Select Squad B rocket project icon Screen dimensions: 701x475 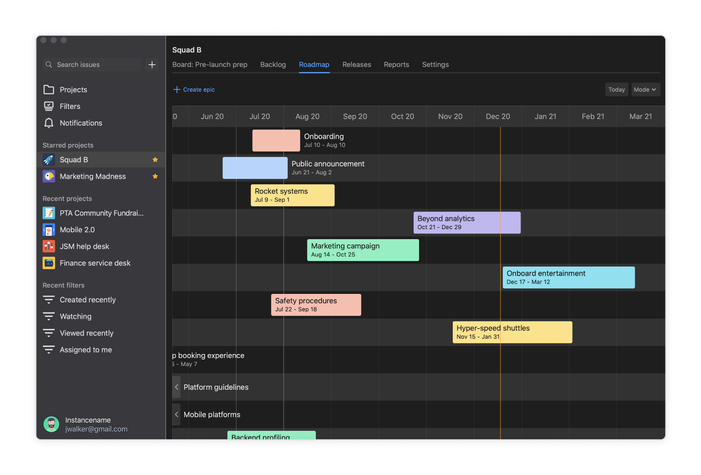pyautogui.click(x=49, y=160)
